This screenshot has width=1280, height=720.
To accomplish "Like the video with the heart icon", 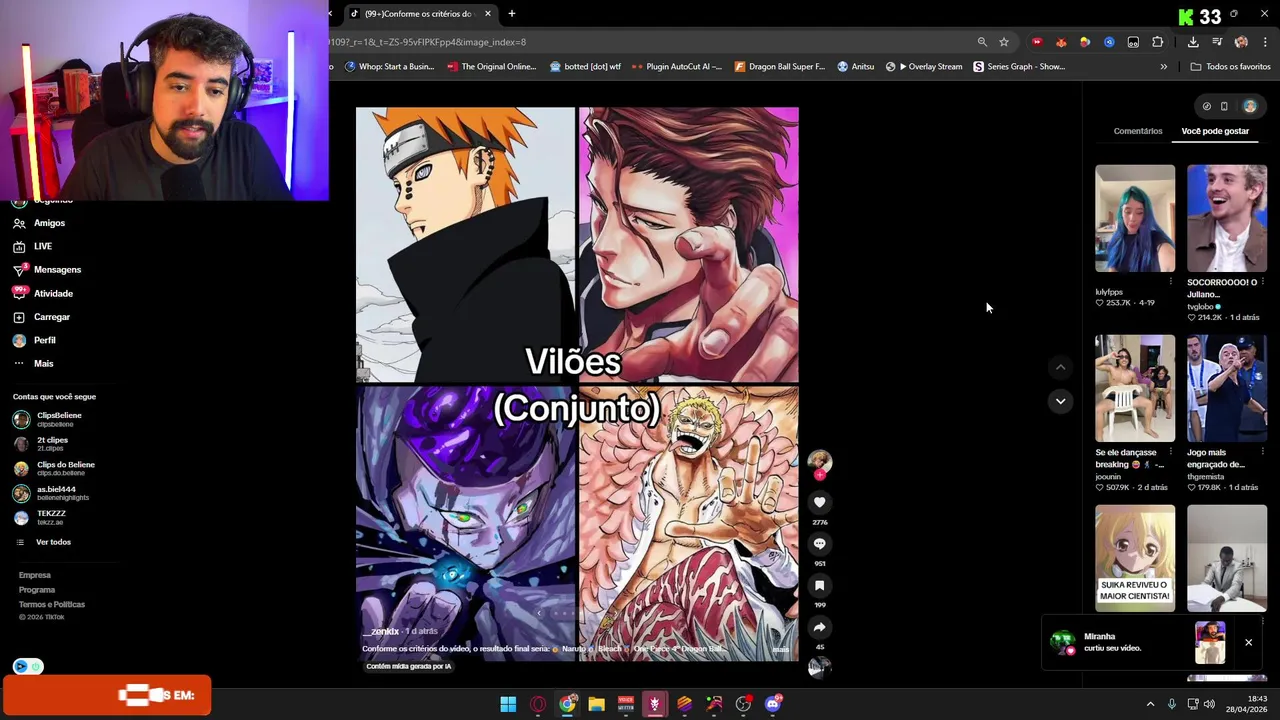I will 819,502.
